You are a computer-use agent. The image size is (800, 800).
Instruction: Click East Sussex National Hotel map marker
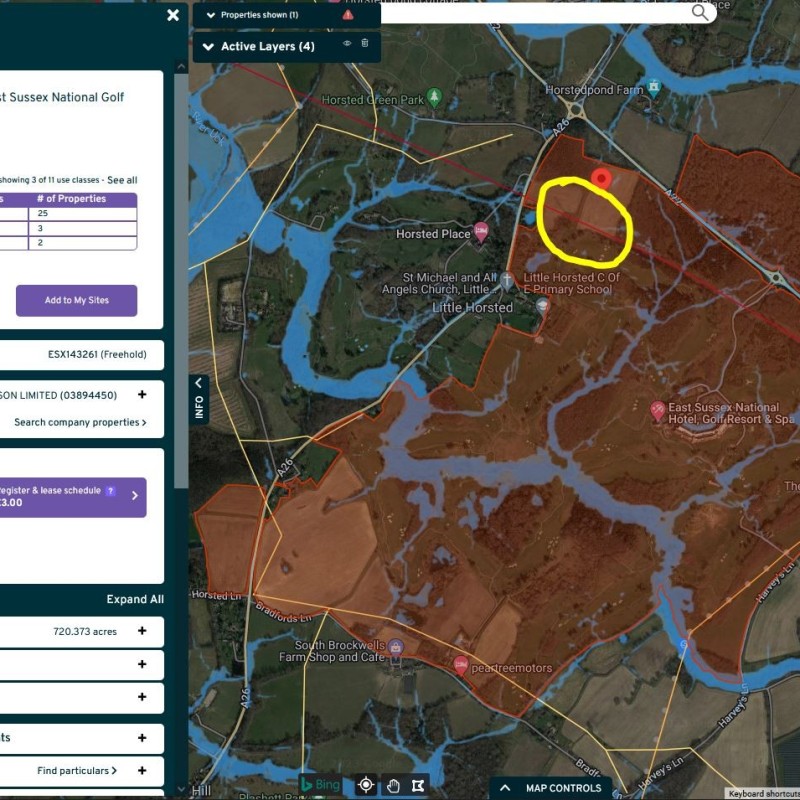658,410
